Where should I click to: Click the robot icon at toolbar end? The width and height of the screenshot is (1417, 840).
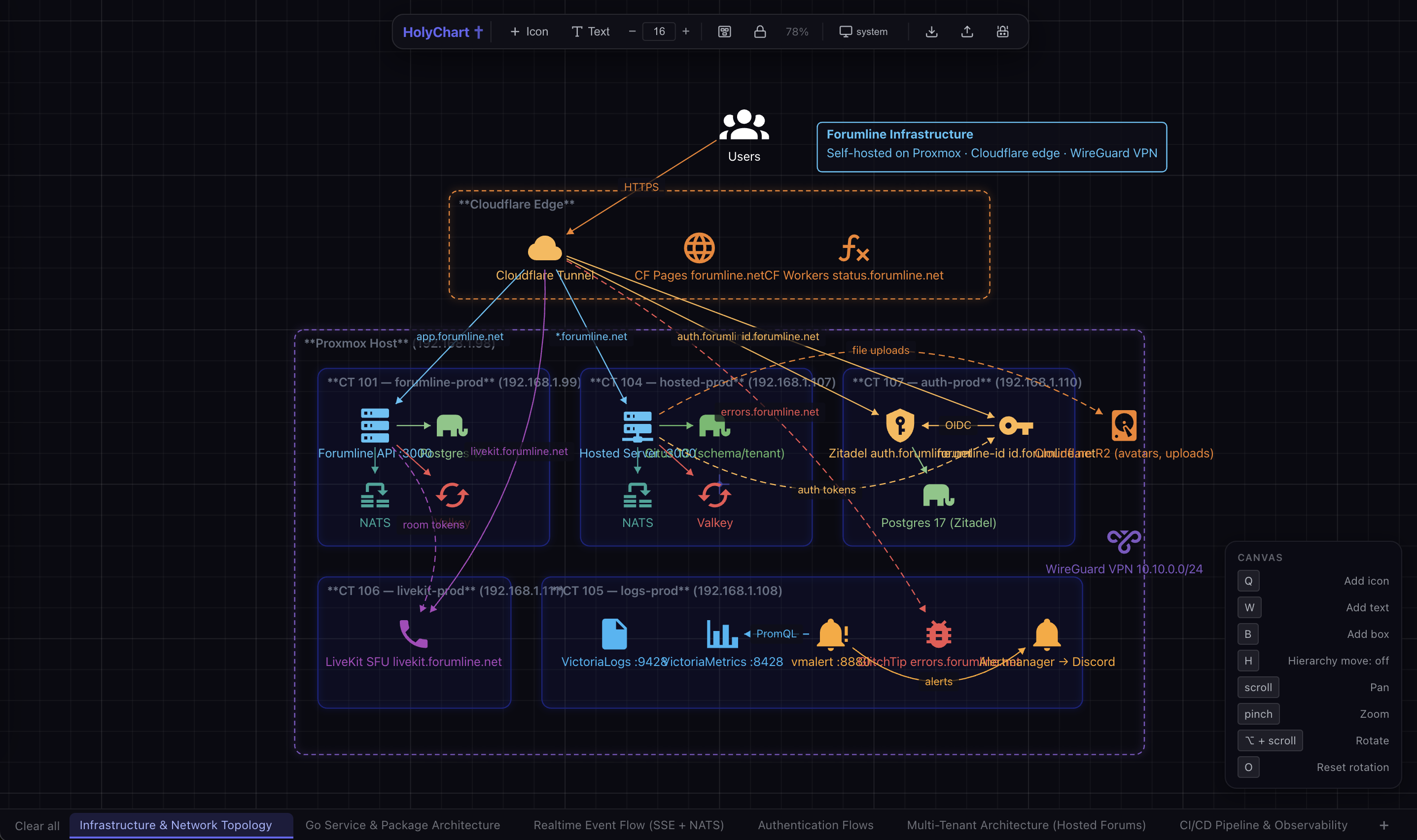coord(1003,32)
